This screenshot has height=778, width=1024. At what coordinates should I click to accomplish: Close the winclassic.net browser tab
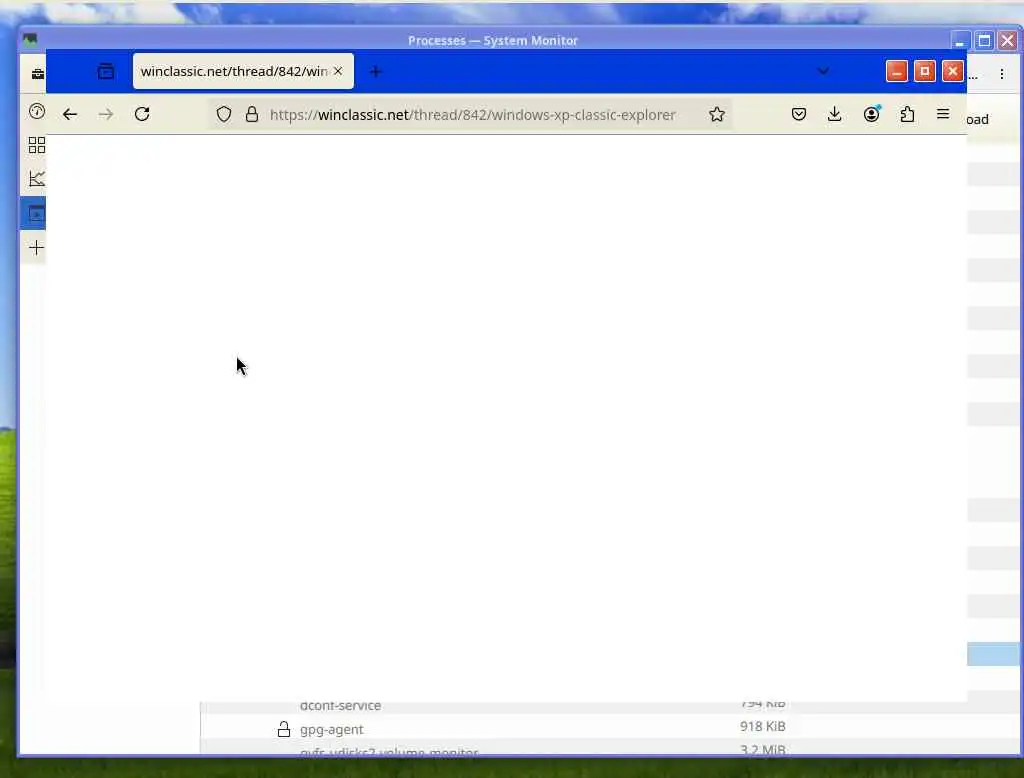click(338, 71)
